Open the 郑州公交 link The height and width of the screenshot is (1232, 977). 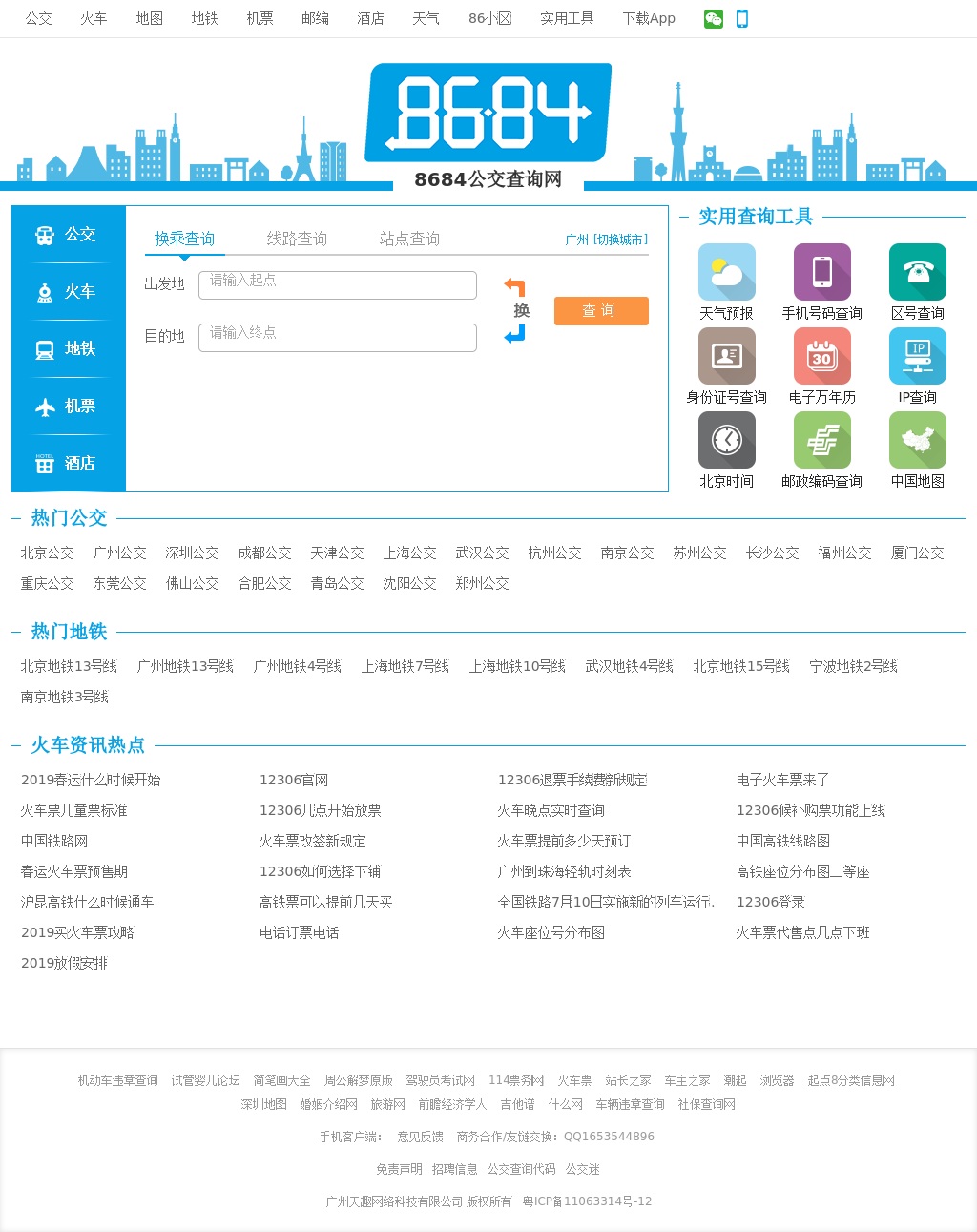click(x=483, y=583)
